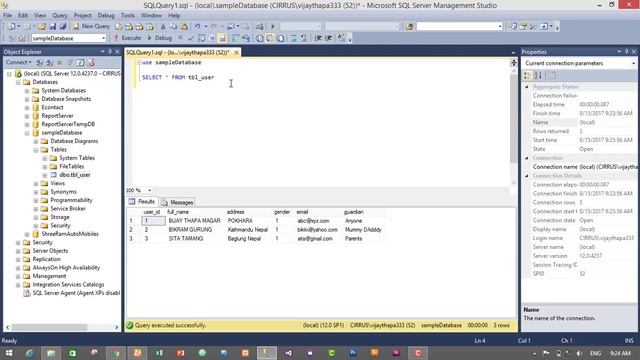Image resolution: width=640 pixels, height=360 pixels.
Task: Click the Copy icon in the toolbar
Action: pos(173,27)
